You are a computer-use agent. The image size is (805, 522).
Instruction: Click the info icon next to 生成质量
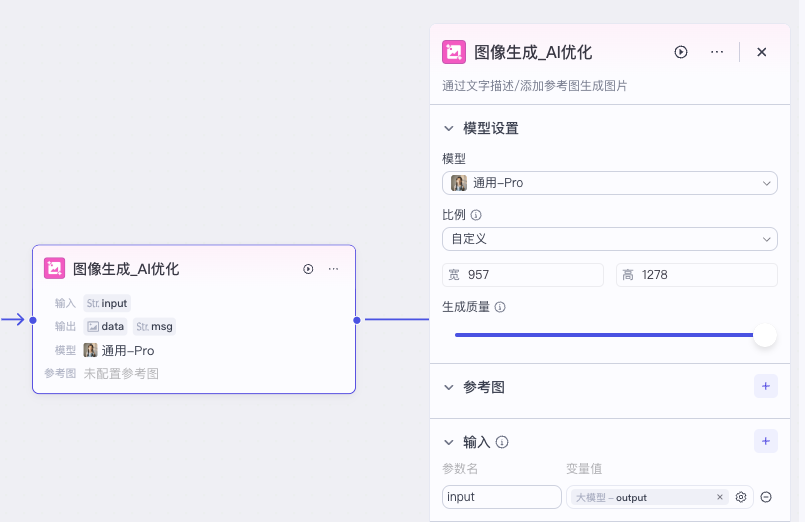[x=500, y=307]
